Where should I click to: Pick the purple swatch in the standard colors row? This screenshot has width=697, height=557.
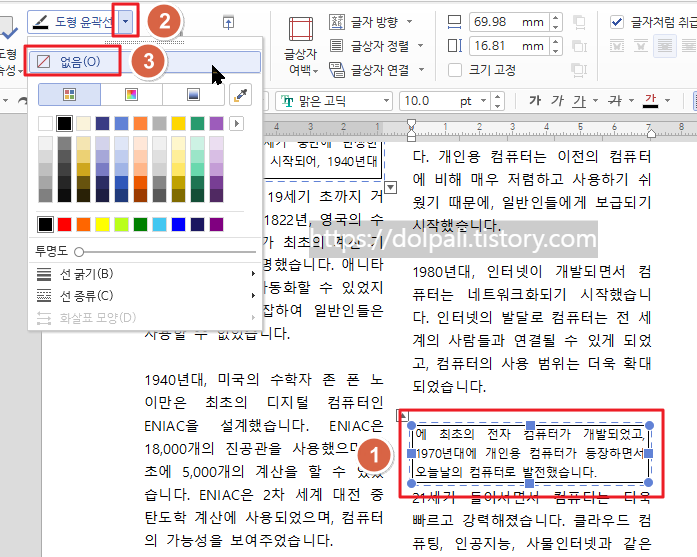pos(216,224)
